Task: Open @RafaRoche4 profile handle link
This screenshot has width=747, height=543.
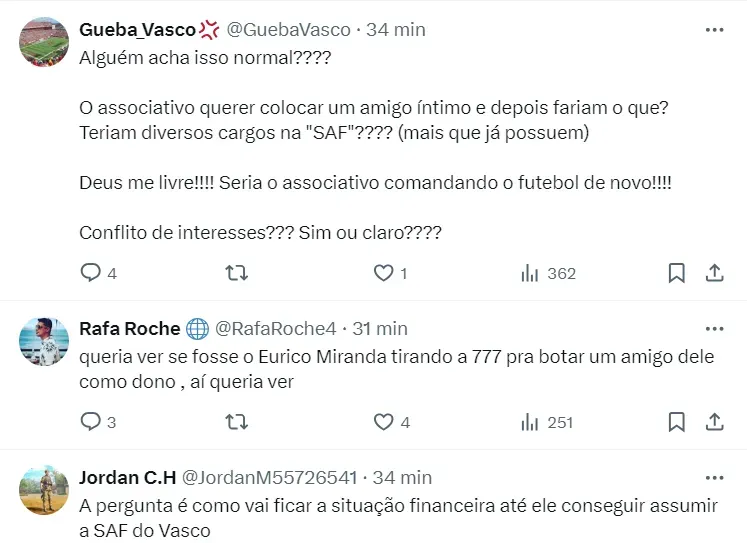Action: (276, 328)
